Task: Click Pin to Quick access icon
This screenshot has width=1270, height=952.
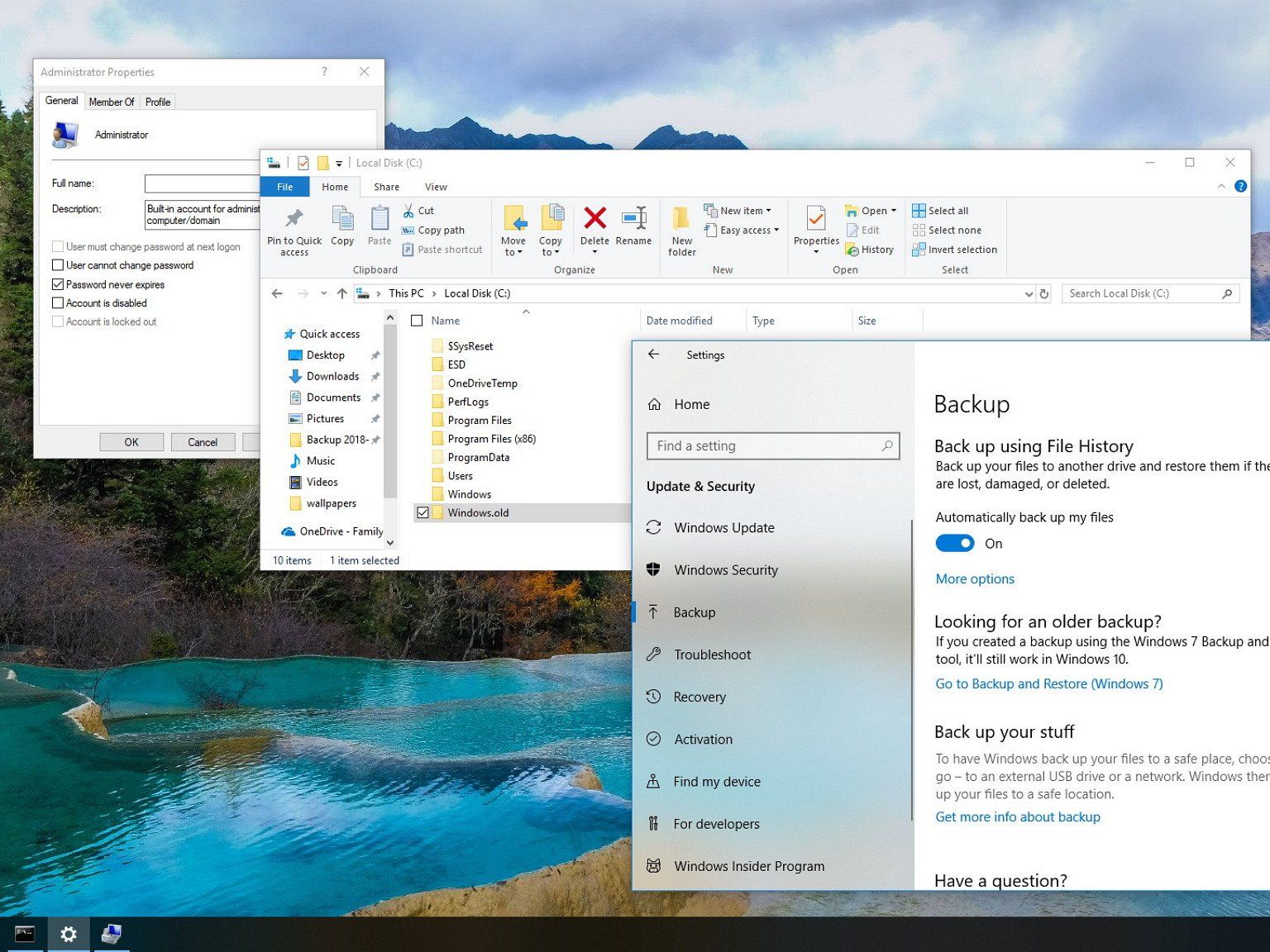Action: tap(294, 218)
